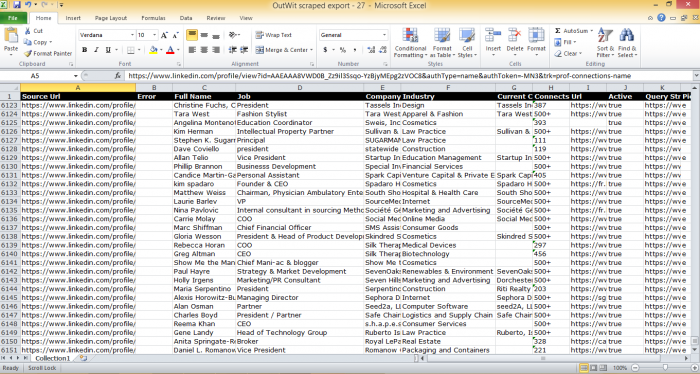
Task: Open Microsoft Excel Help question mark
Action: 661,18
